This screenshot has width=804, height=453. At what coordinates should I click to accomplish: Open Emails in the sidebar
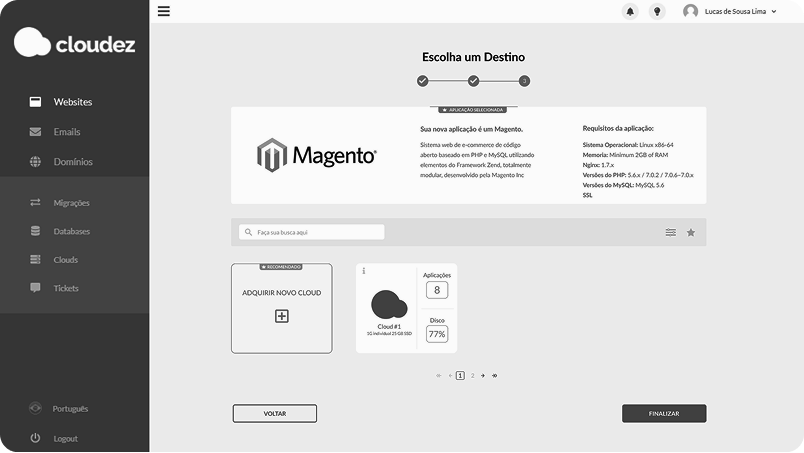(x=67, y=132)
